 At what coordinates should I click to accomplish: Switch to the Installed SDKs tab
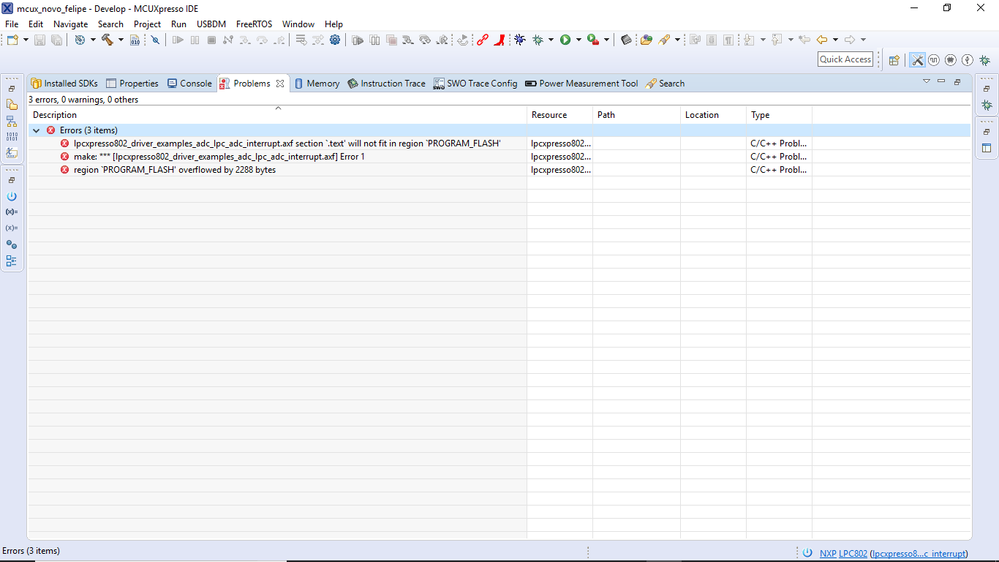64,83
